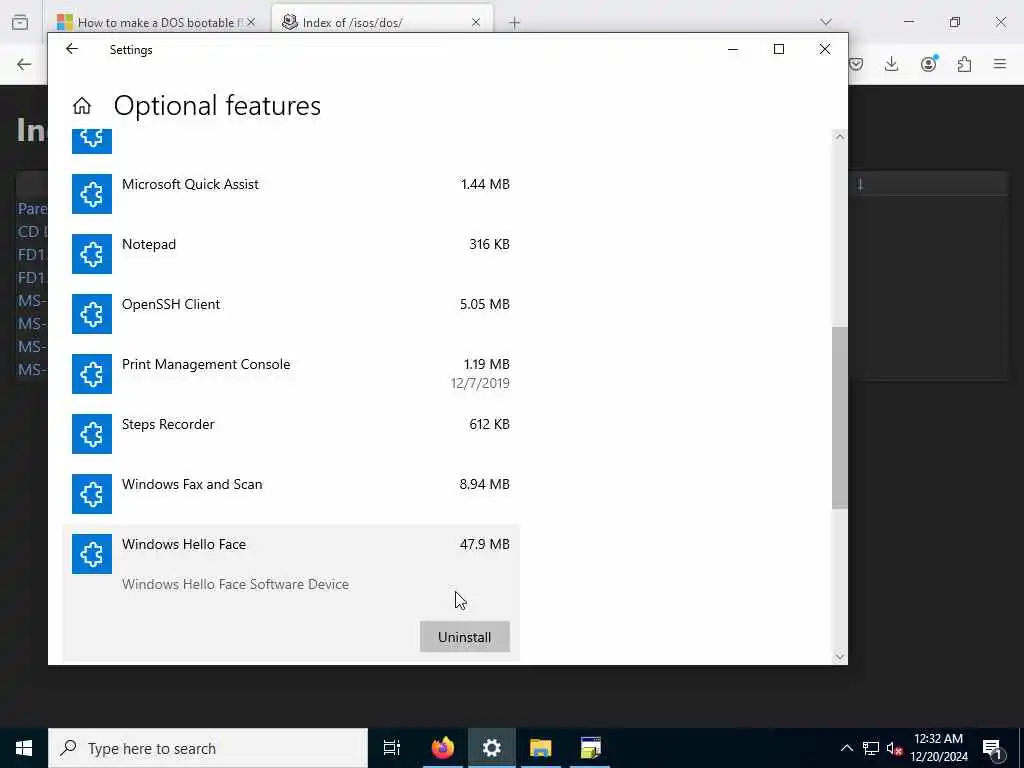1024x768 pixels.
Task: Select the Notepad feature name
Action: [x=149, y=244]
